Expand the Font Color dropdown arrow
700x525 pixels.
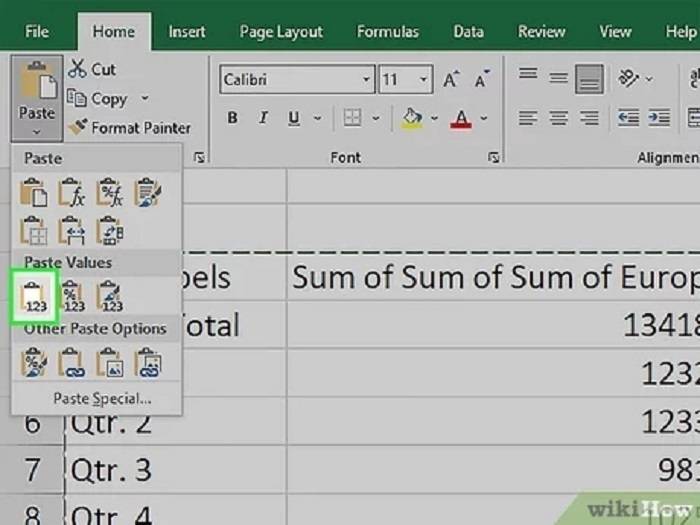484,118
